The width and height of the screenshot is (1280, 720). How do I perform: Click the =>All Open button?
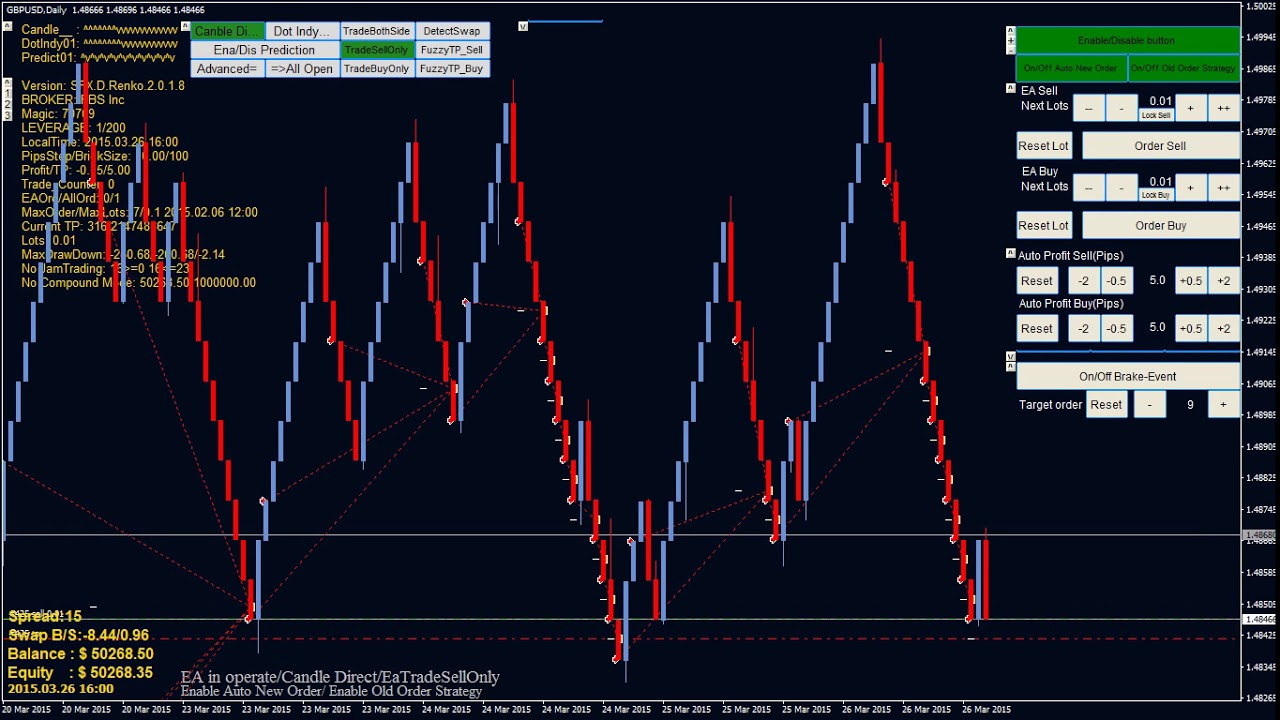[x=303, y=69]
